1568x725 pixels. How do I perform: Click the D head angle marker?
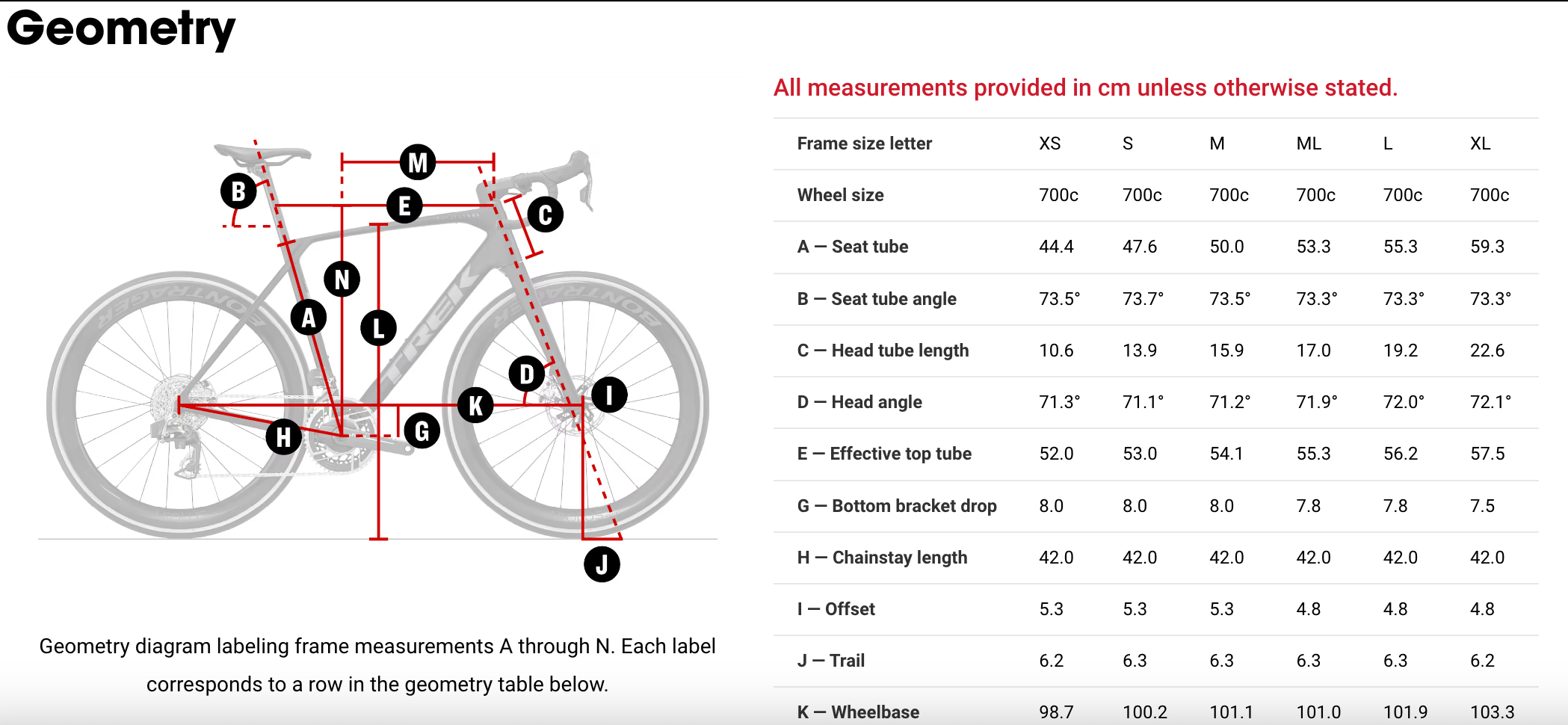coord(527,374)
